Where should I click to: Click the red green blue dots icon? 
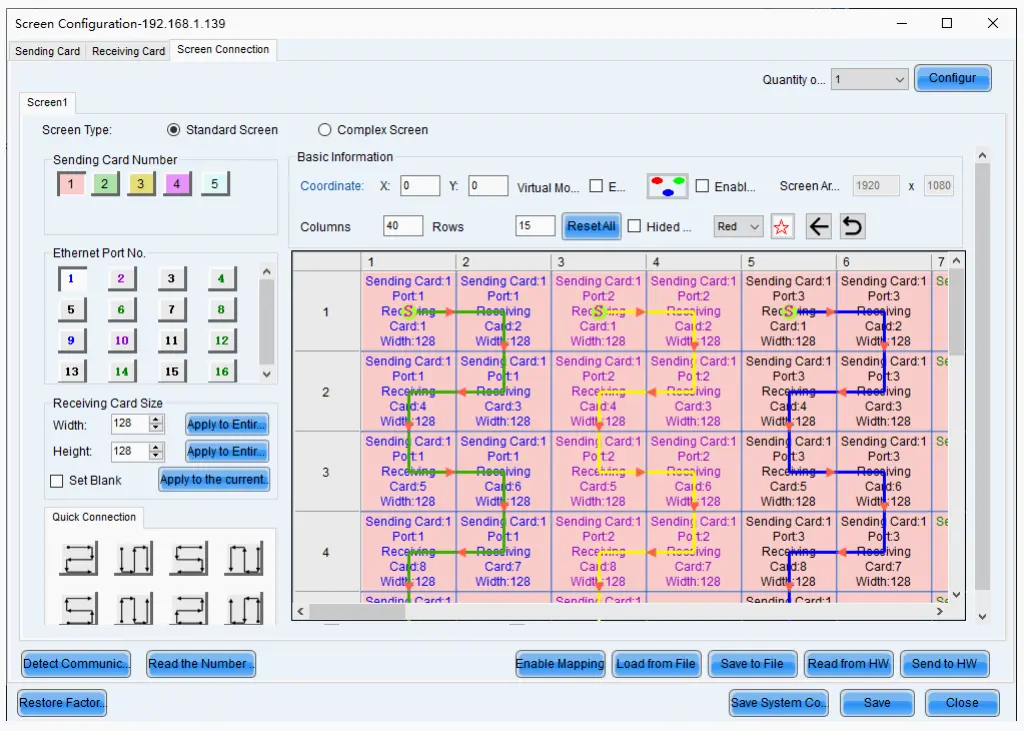667,187
